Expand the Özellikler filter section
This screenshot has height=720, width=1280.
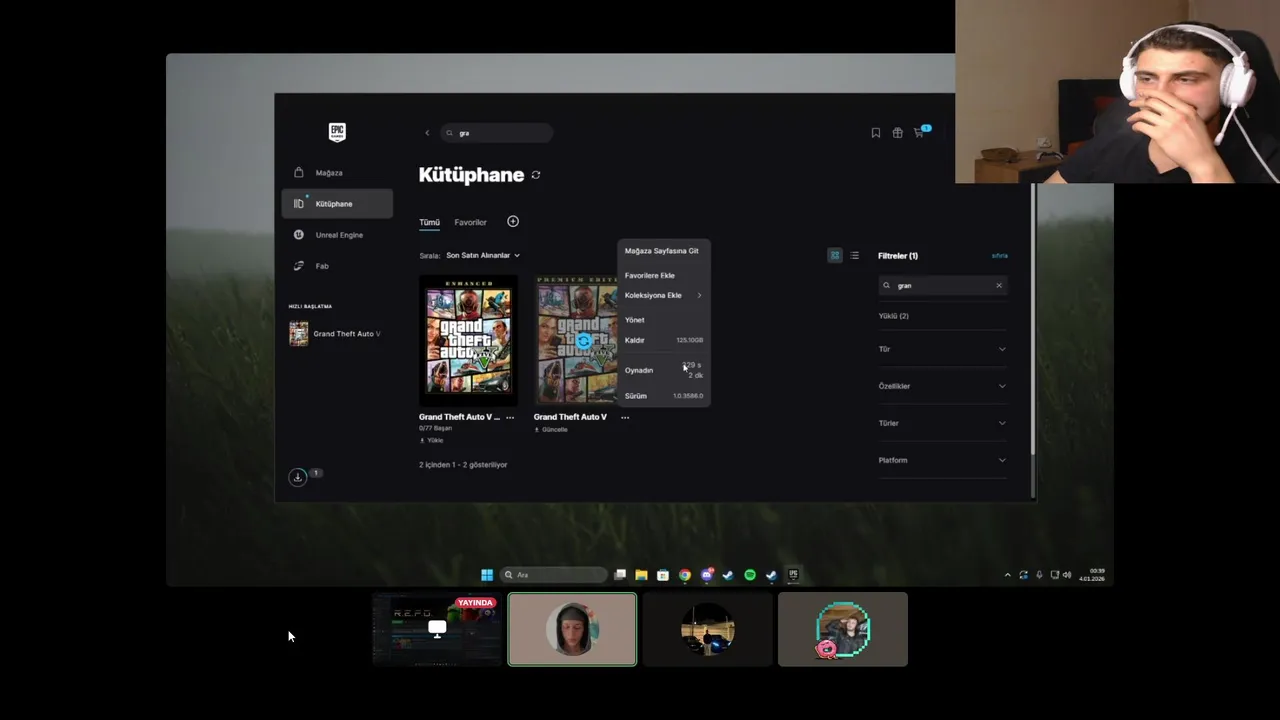pos(942,386)
